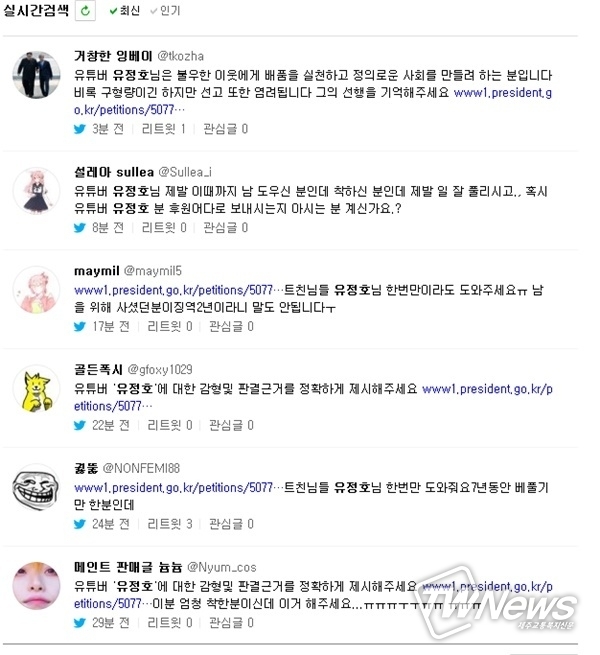Click the green refresh icon beside 실시간검색
The width and height of the screenshot is (600, 655).
85,10
